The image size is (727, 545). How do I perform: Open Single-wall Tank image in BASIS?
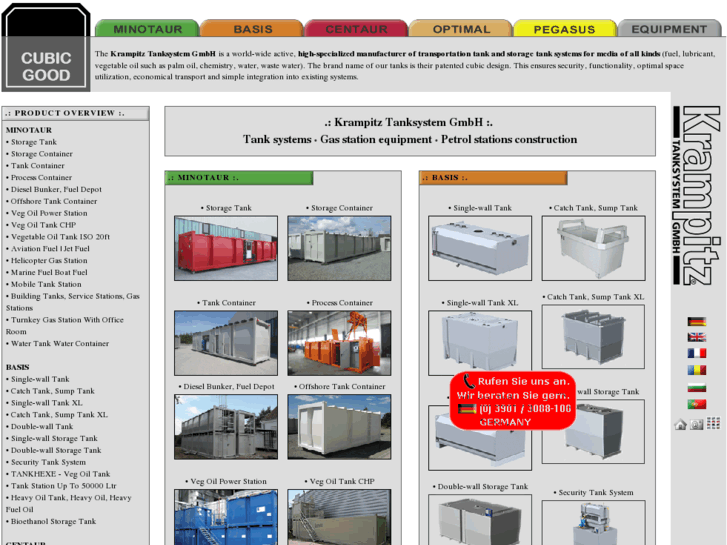coord(480,248)
